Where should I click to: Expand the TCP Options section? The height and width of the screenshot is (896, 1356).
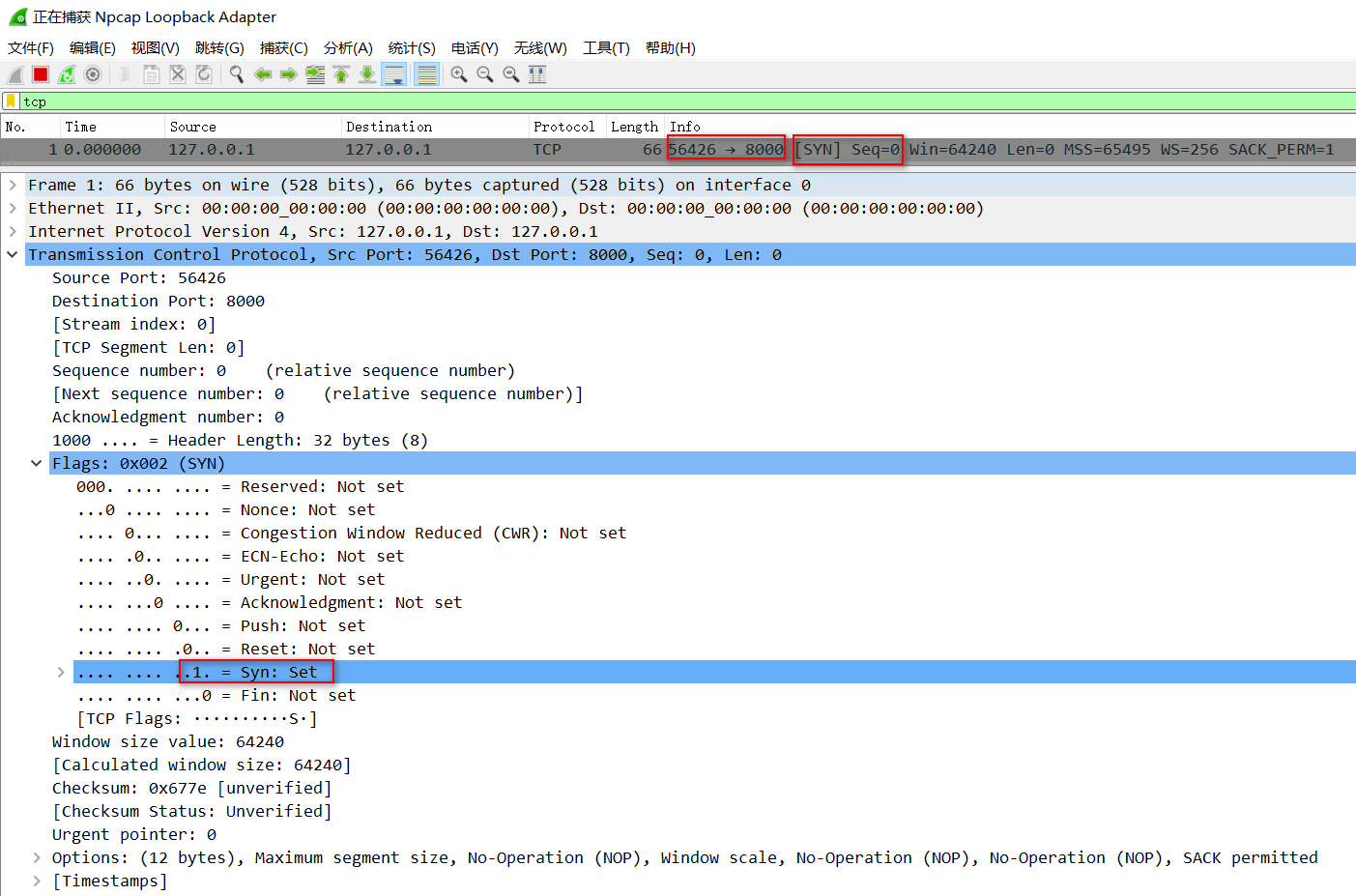point(36,857)
